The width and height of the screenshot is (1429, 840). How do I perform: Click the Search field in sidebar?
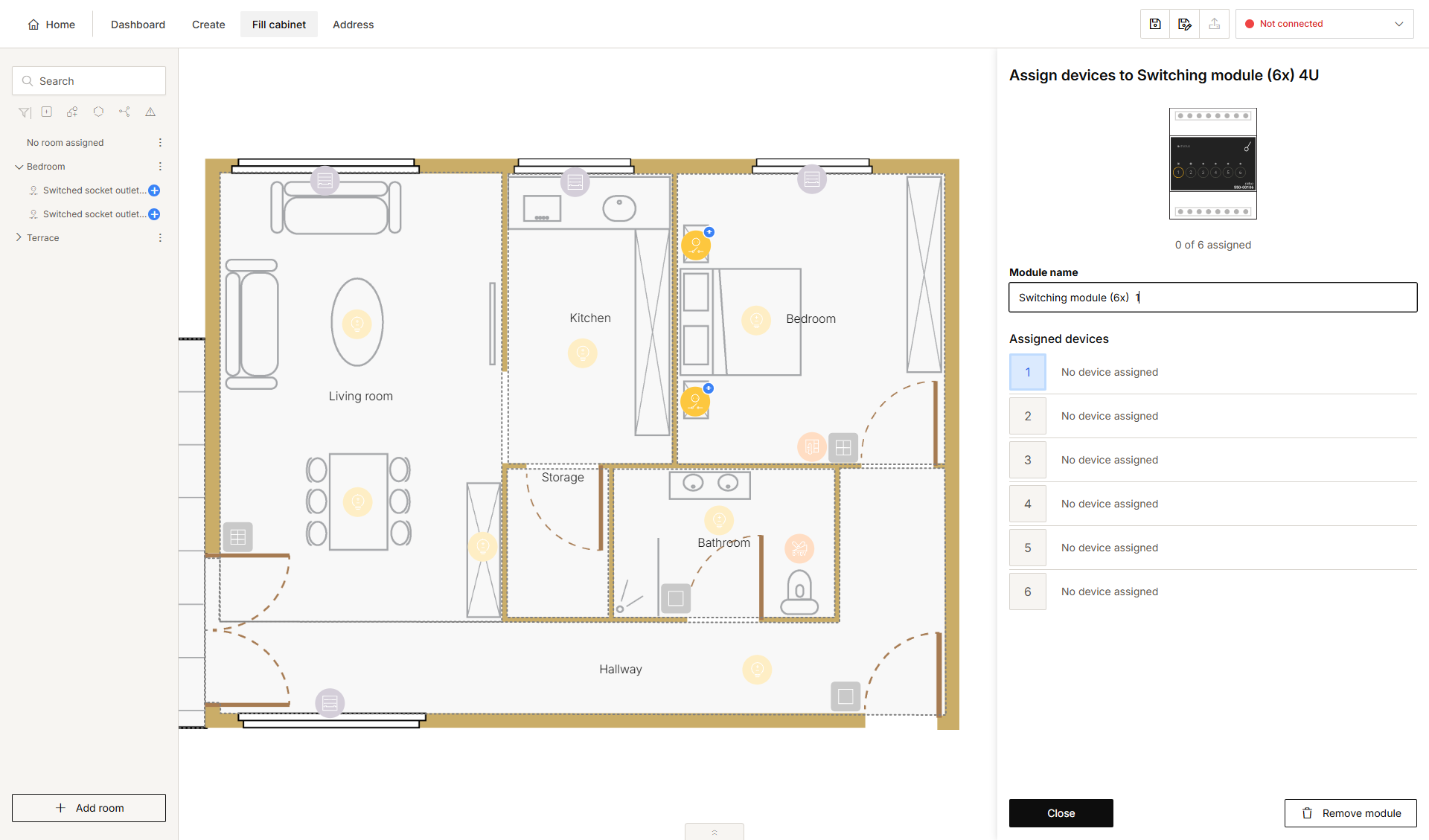[x=89, y=81]
